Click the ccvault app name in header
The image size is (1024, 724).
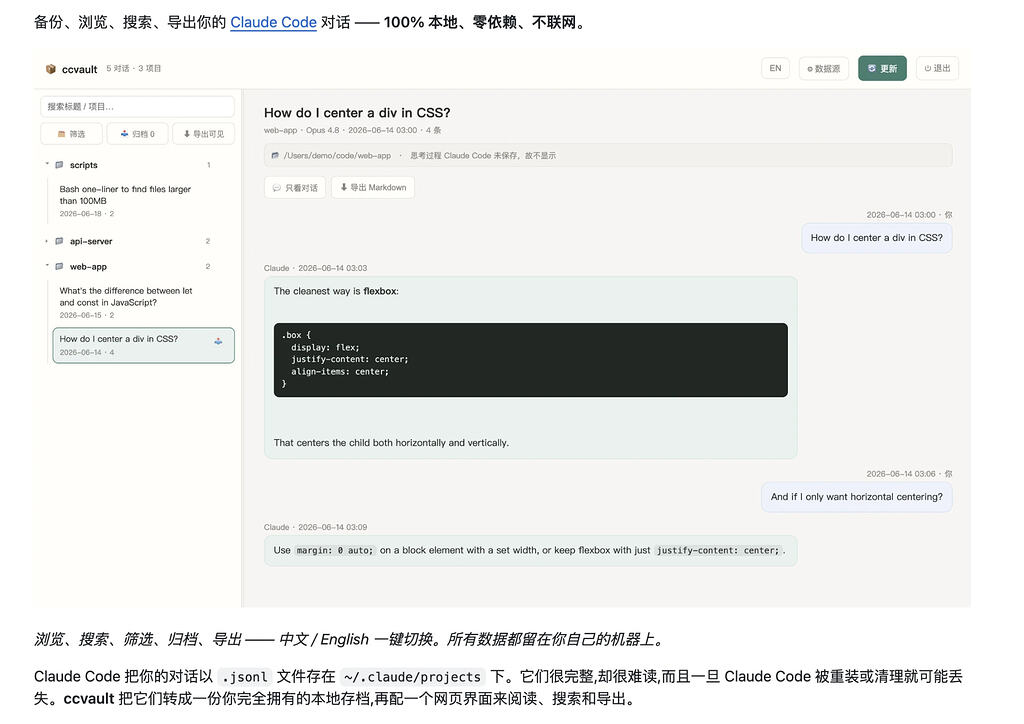(x=80, y=69)
